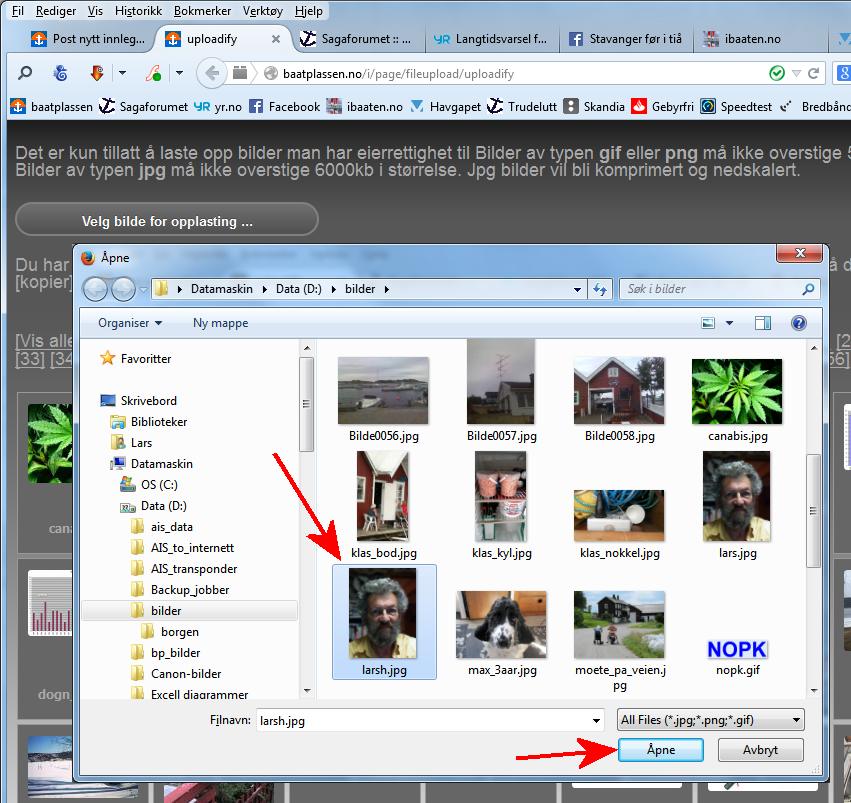The height and width of the screenshot is (803, 851).
Task: Select the lars.jpg thumbnail
Action: pyautogui.click(x=737, y=496)
